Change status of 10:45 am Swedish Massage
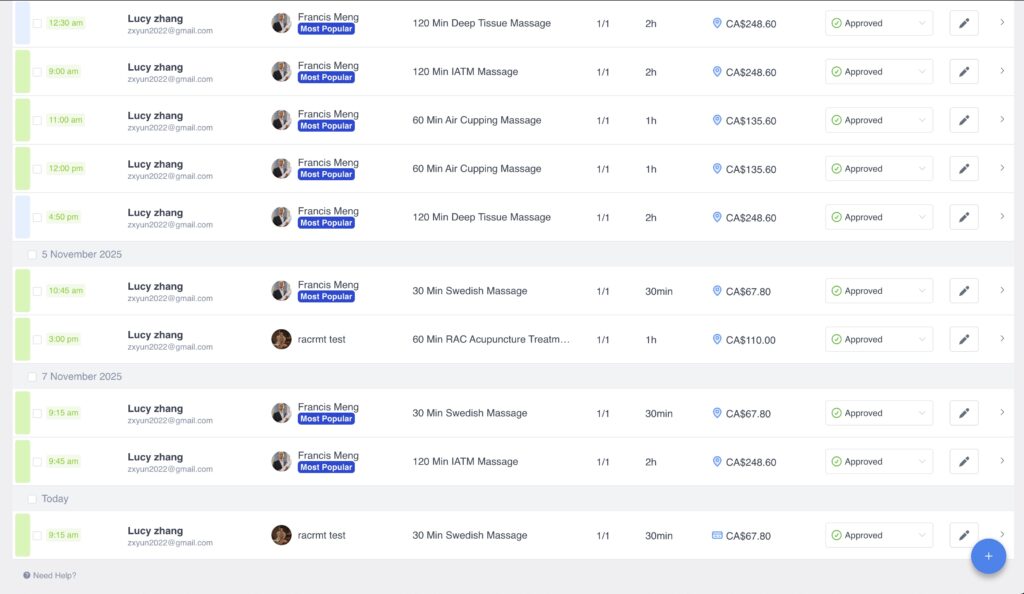 (878, 291)
